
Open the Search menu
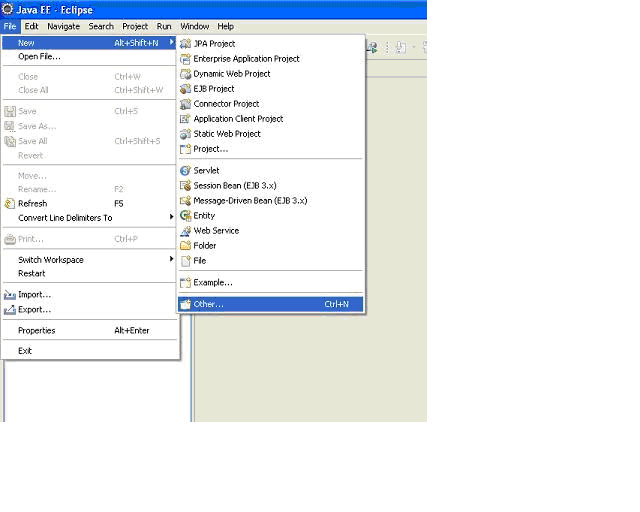101,27
